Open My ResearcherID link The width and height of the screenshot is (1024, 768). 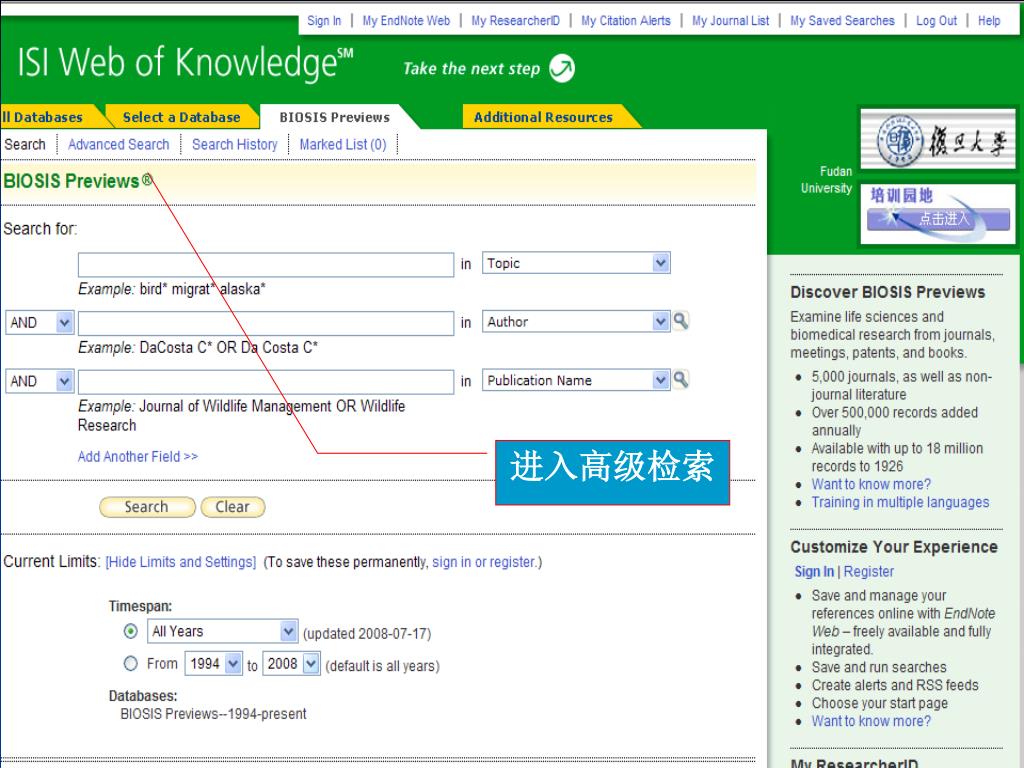pos(515,21)
